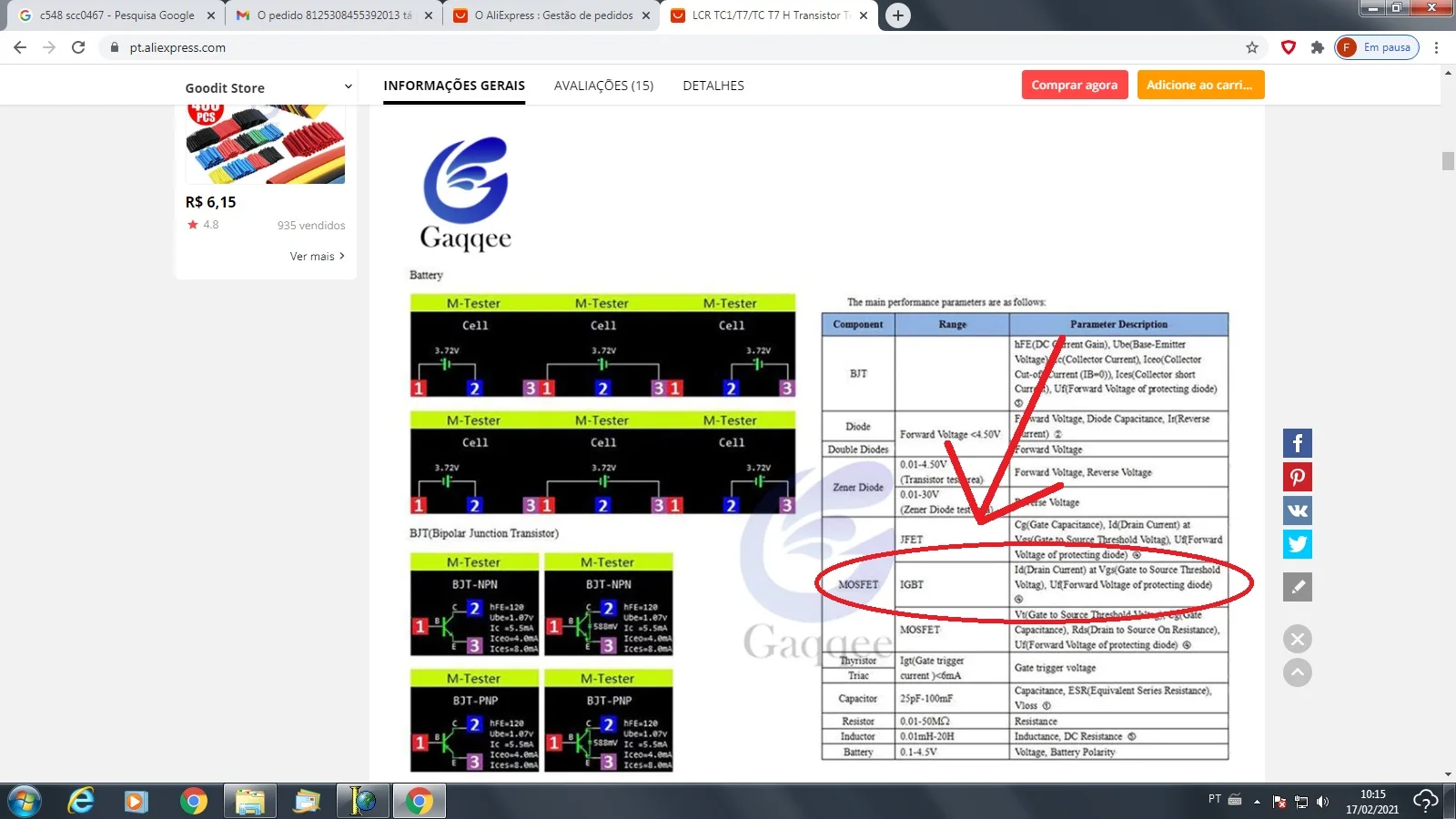Open the heat shrink tubing product thumbnail

click(x=266, y=144)
